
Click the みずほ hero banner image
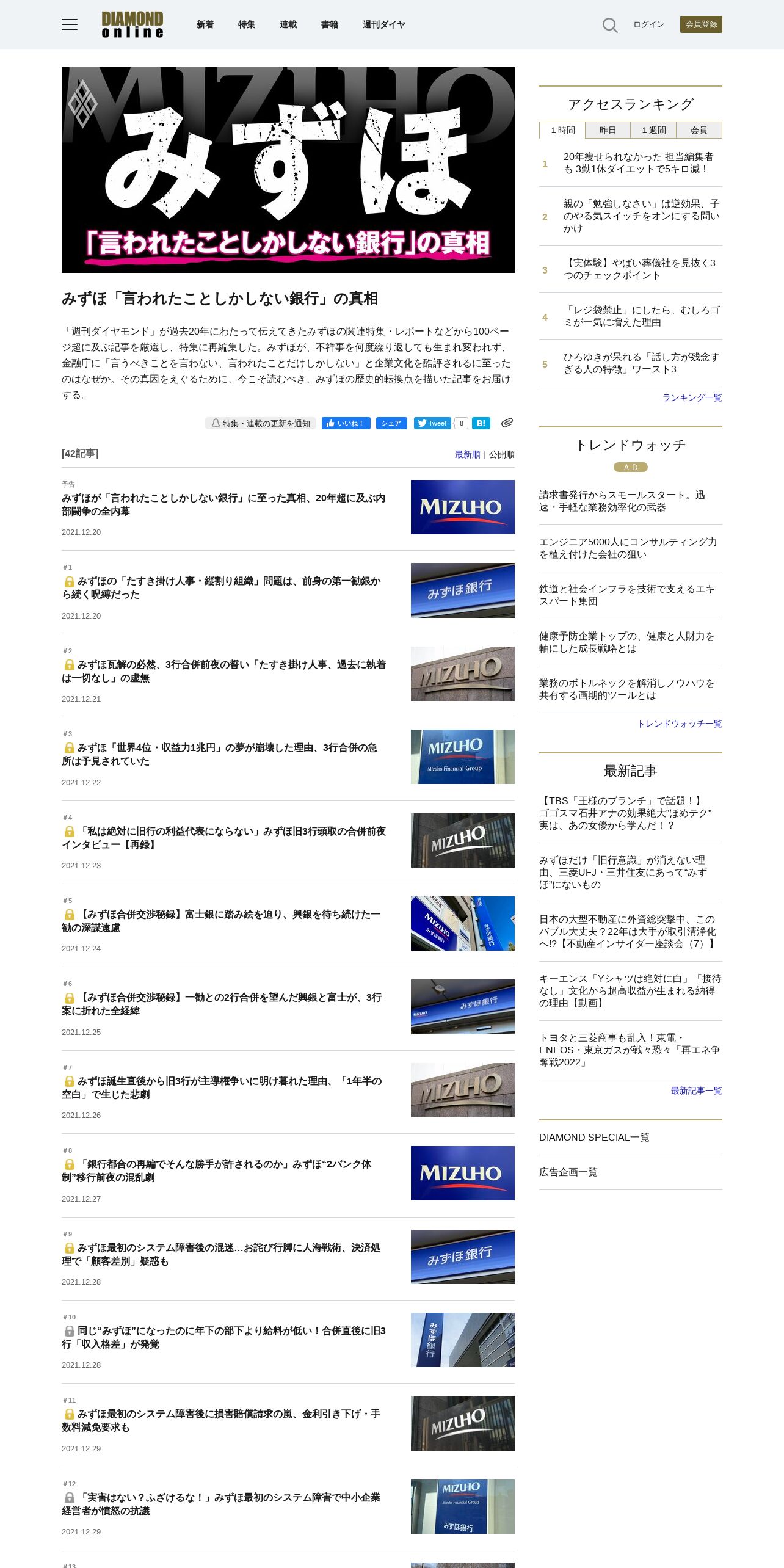pyautogui.click(x=288, y=170)
